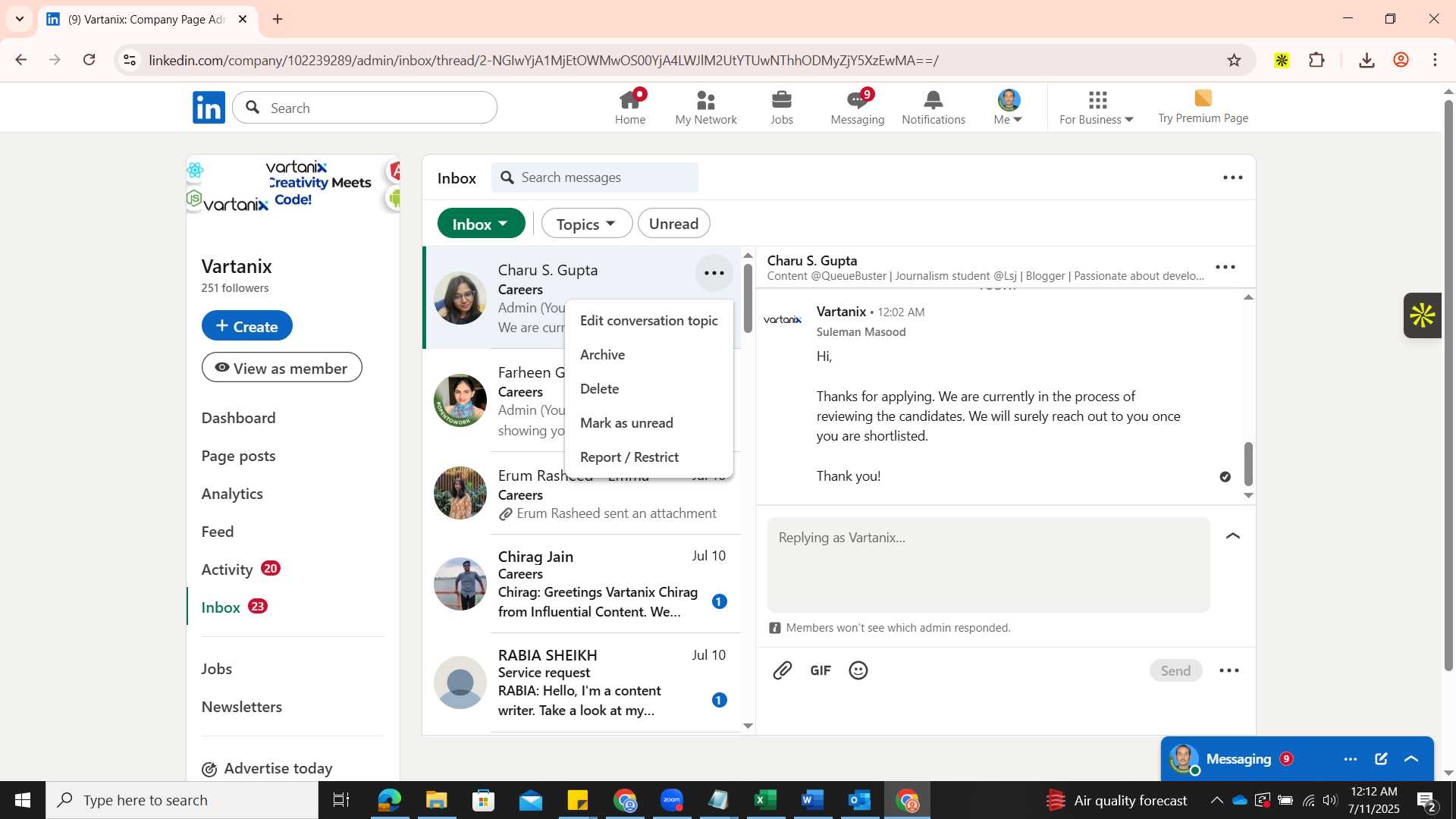Open the tab search dropdown arrow
Image resolution: width=1456 pixels, height=819 pixels.
(x=20, y=19)
